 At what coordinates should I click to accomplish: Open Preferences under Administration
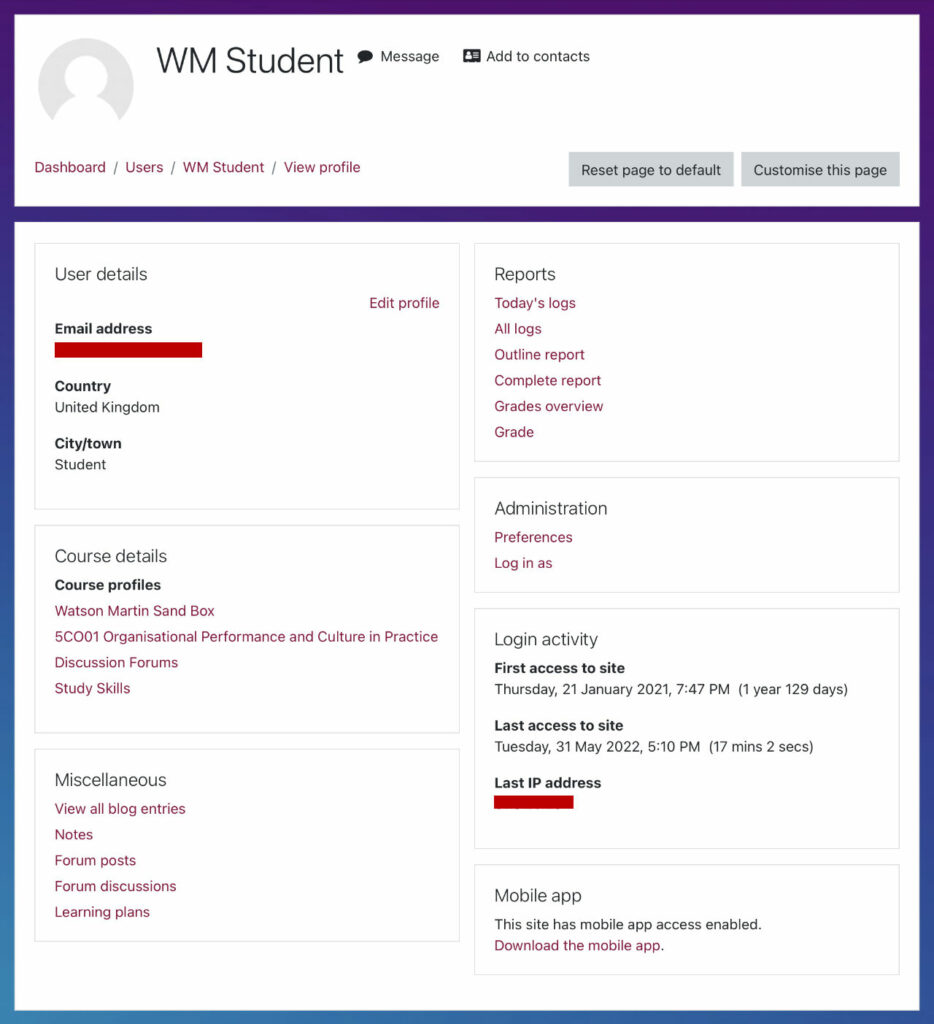pyautogui.click(x=533, y=537)
